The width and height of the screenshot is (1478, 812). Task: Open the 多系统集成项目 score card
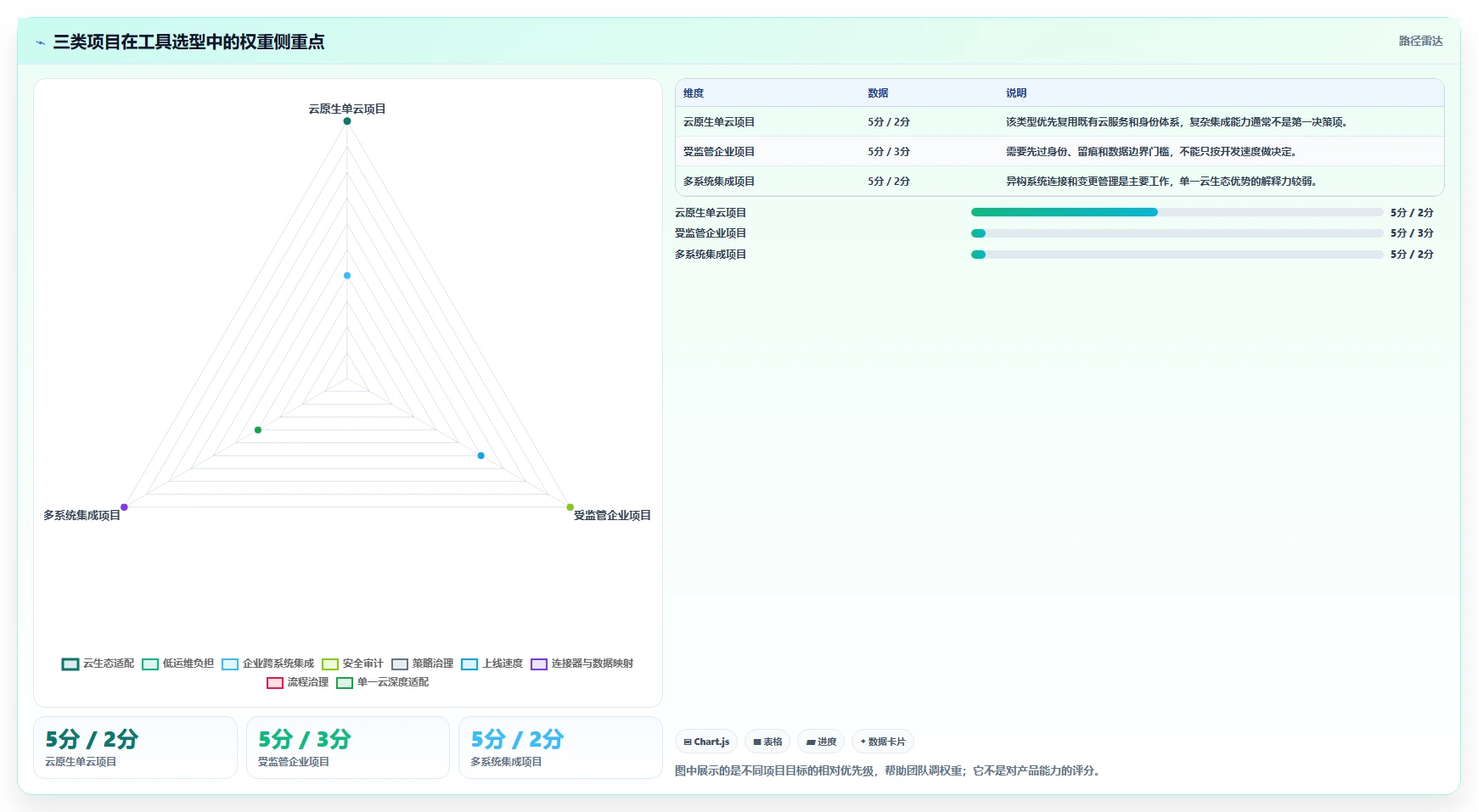tap(560, 748)
